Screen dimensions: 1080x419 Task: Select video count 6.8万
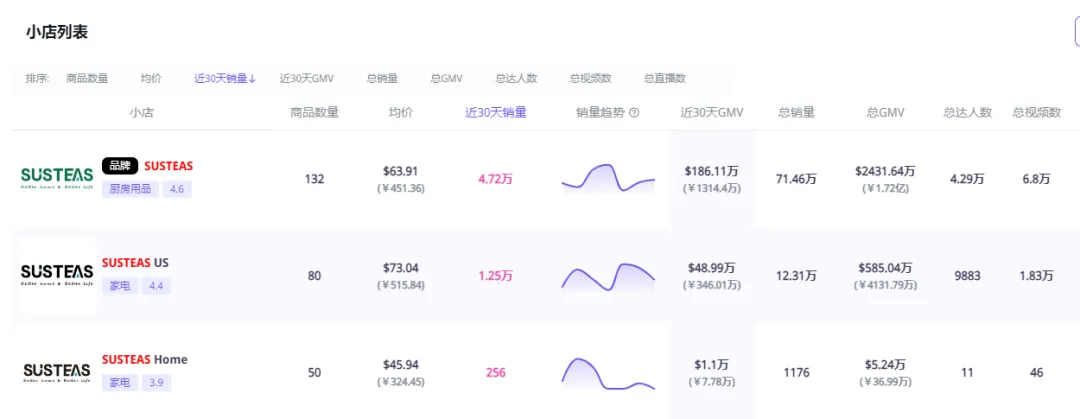(1037, 179)
